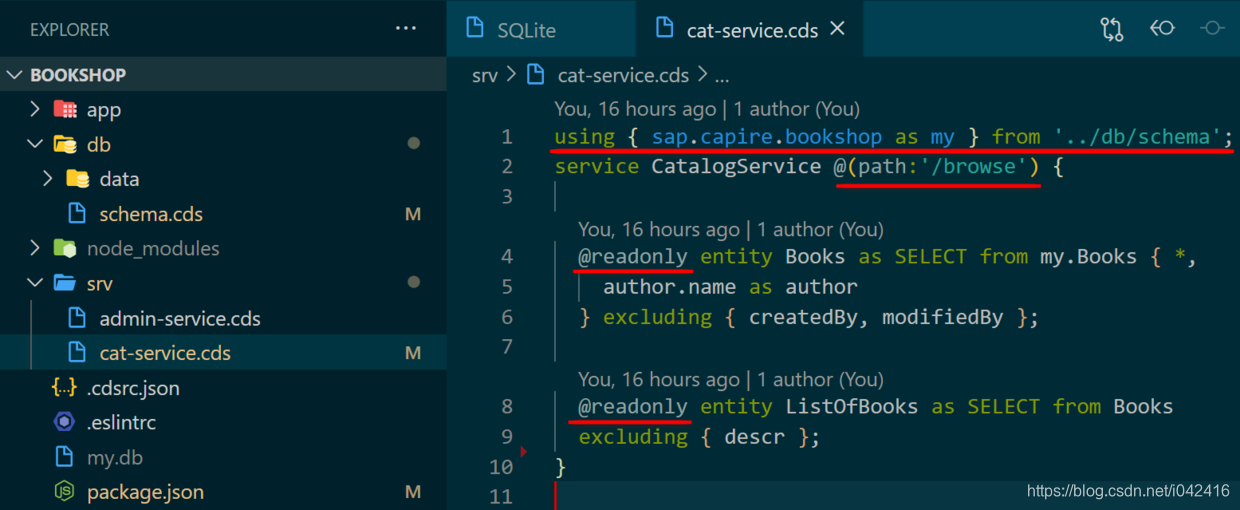Expand the app folder chevron
Viewport: 1240px width, 510px height.
click(35, 110)
